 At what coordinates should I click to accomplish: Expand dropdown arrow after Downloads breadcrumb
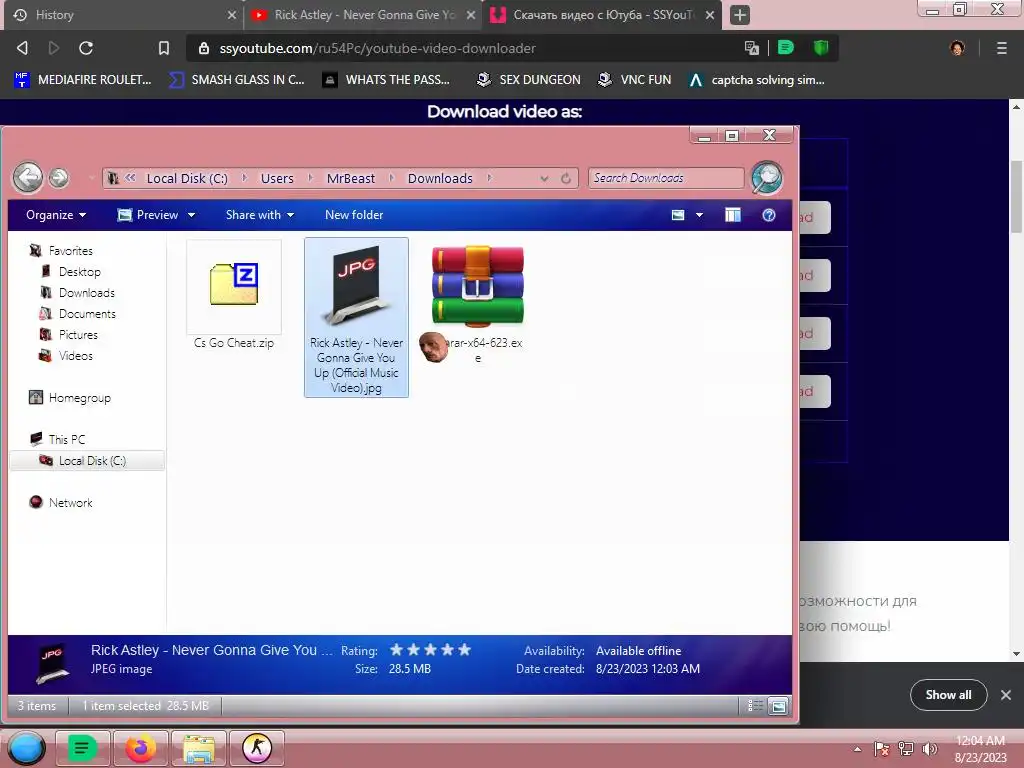pyautogui.click(x=489, y=178)
